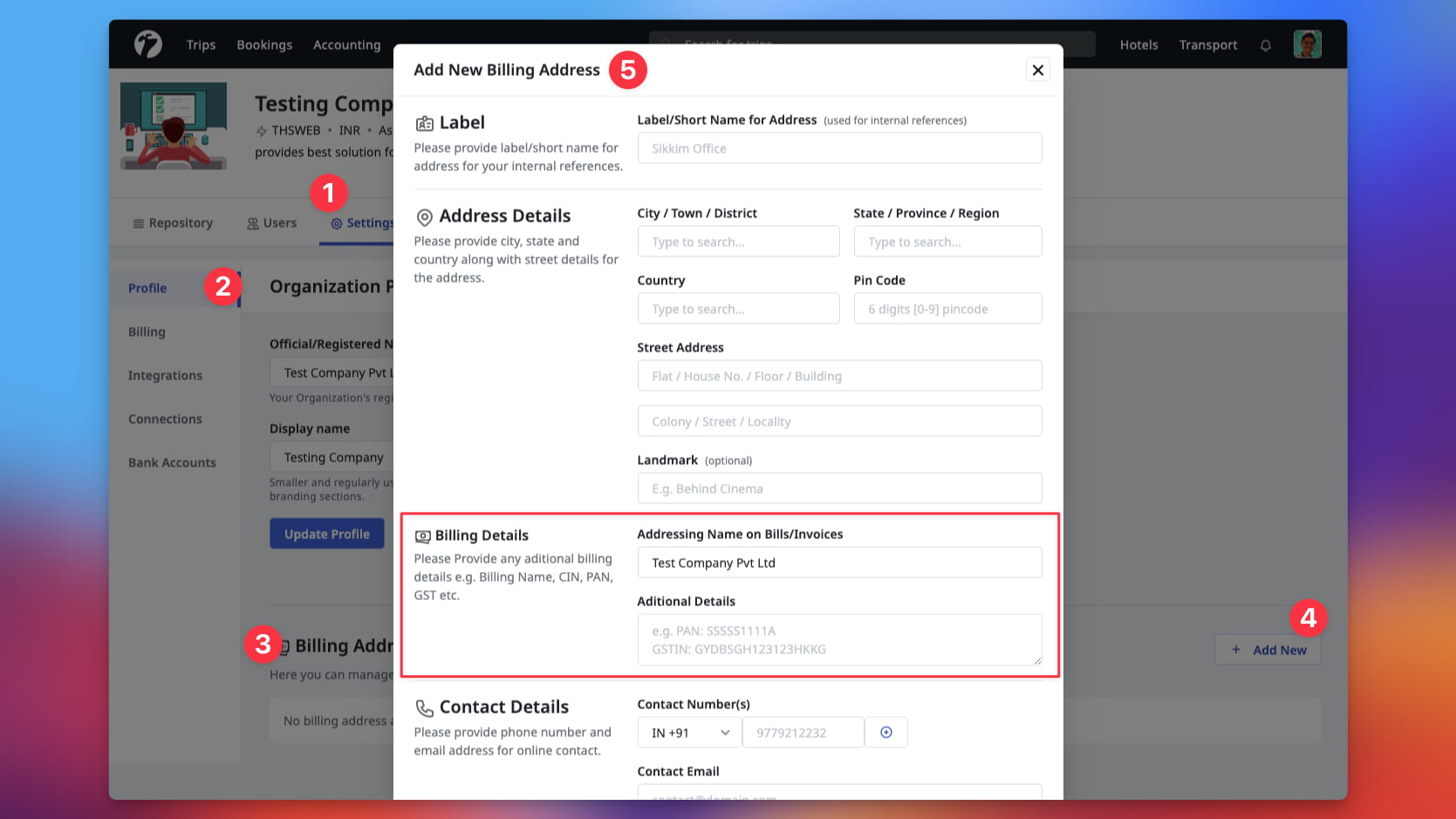This screenshot has width=1456, height=819.
Task: Click the Pin Code input field
Action: pos(947,308)
